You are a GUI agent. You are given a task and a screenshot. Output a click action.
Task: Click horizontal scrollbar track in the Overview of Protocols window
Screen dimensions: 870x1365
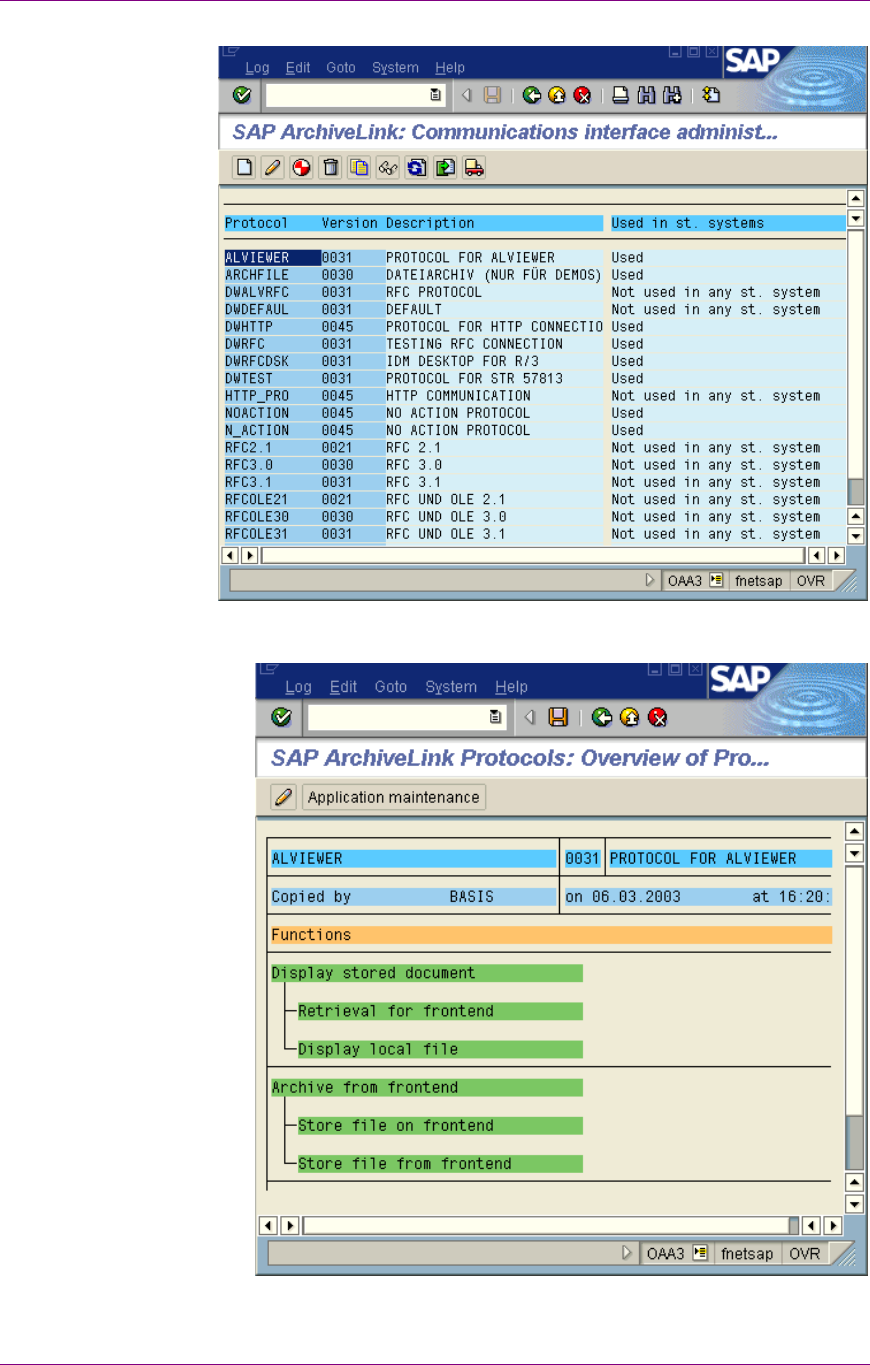[x=546, y=1225]
